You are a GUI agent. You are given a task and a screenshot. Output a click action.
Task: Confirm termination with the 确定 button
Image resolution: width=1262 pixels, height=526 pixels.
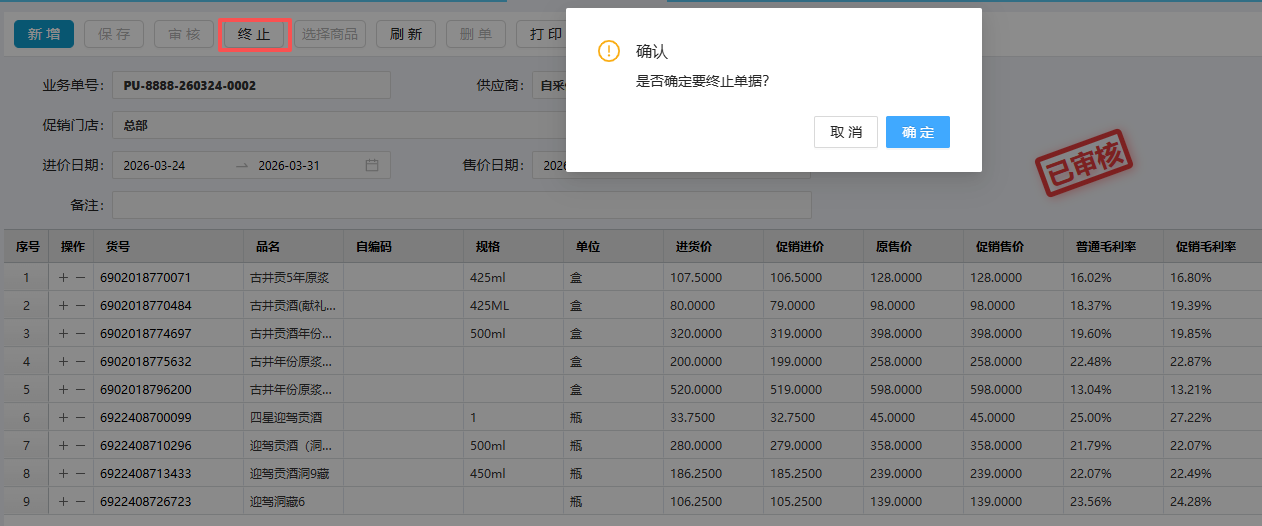click(917, 132)
